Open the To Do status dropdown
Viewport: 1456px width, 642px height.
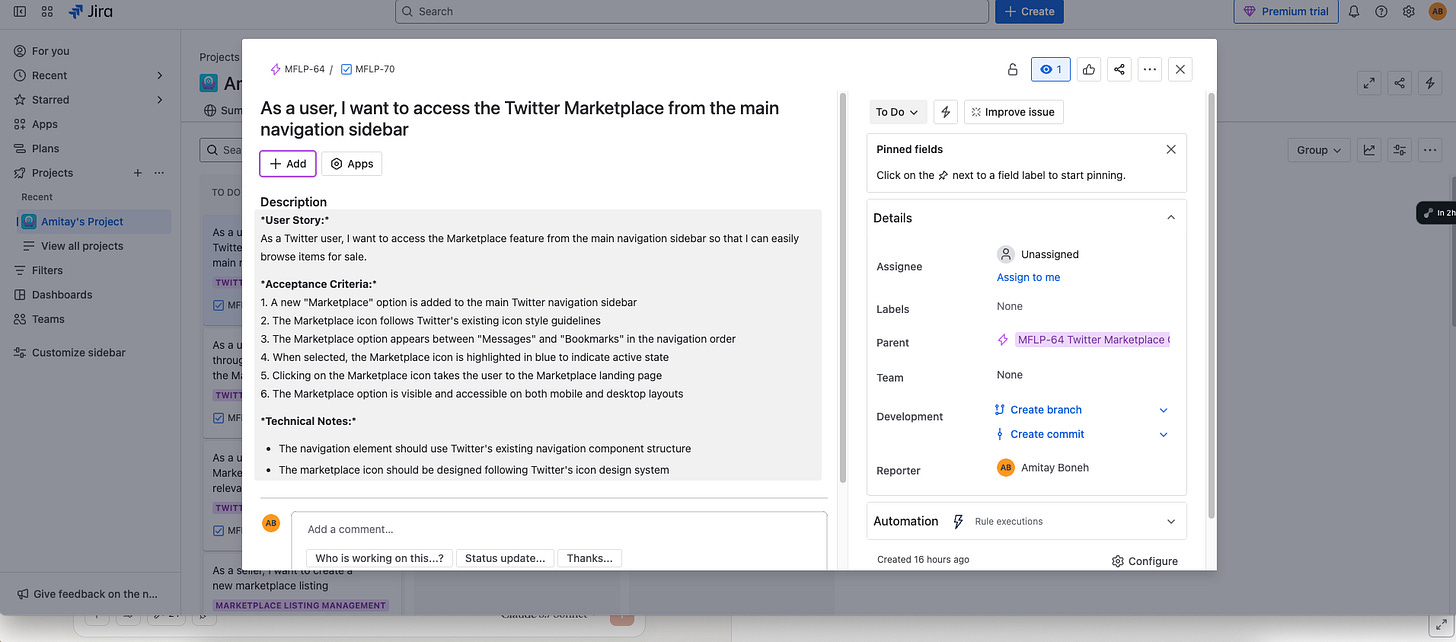point(897,112)
